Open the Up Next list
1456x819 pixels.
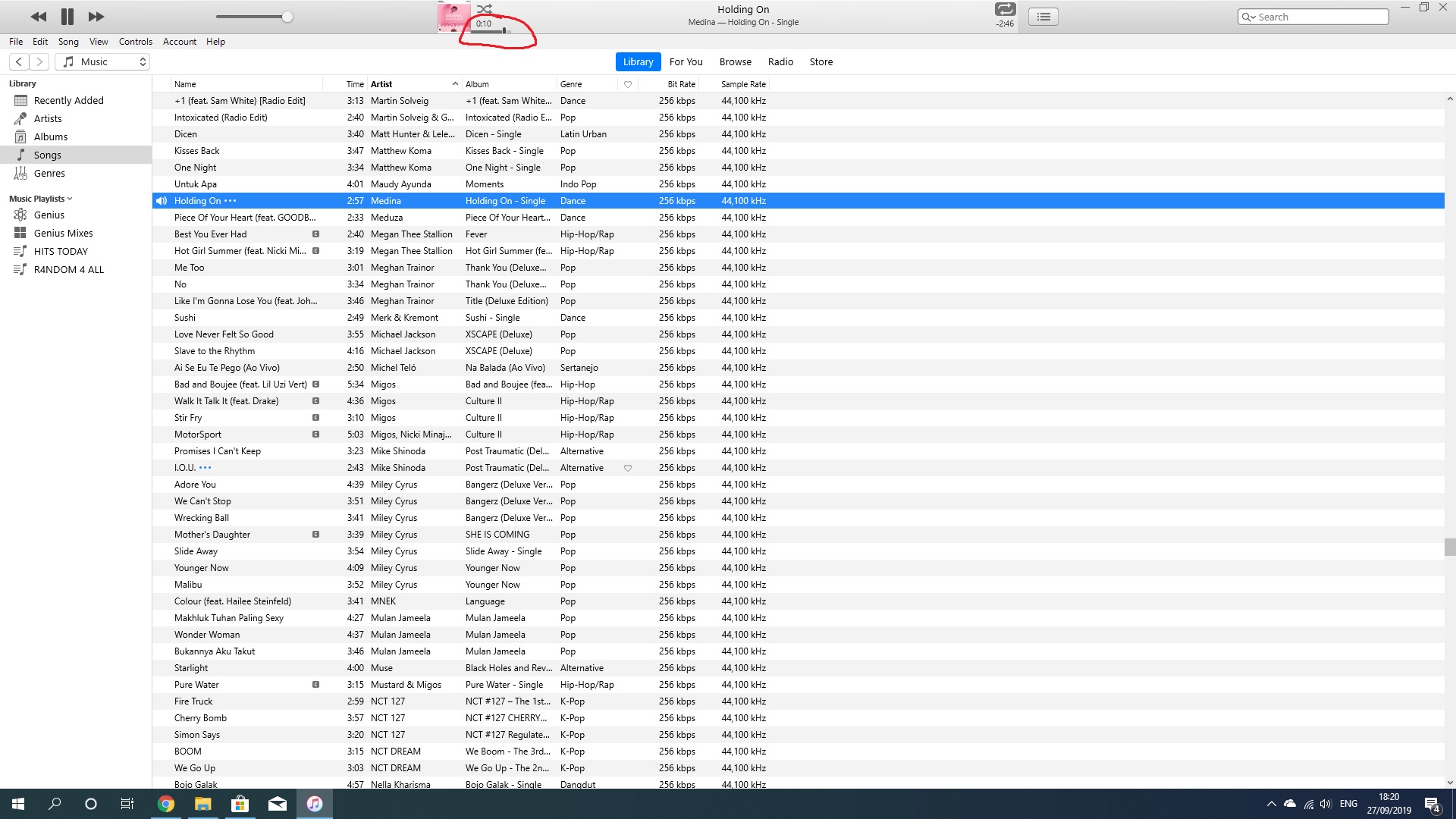click(1043, 17)
